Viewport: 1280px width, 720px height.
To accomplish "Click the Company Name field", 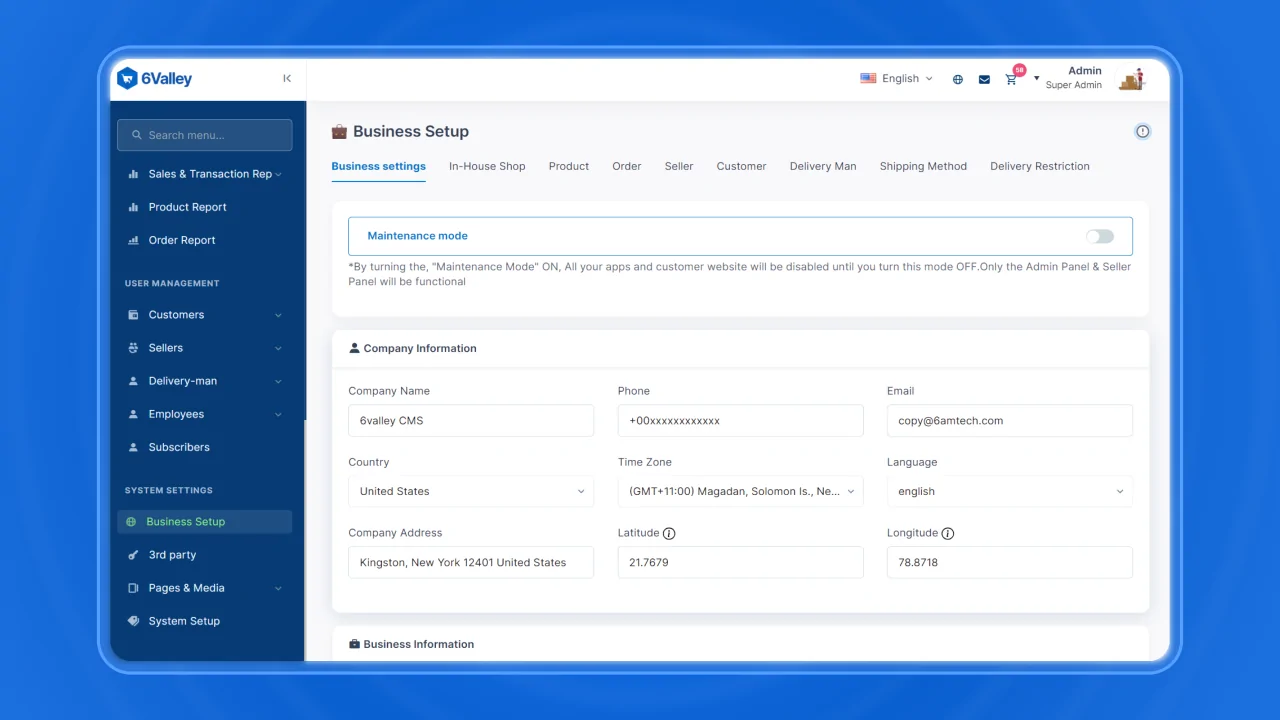I will click(471, 421).
